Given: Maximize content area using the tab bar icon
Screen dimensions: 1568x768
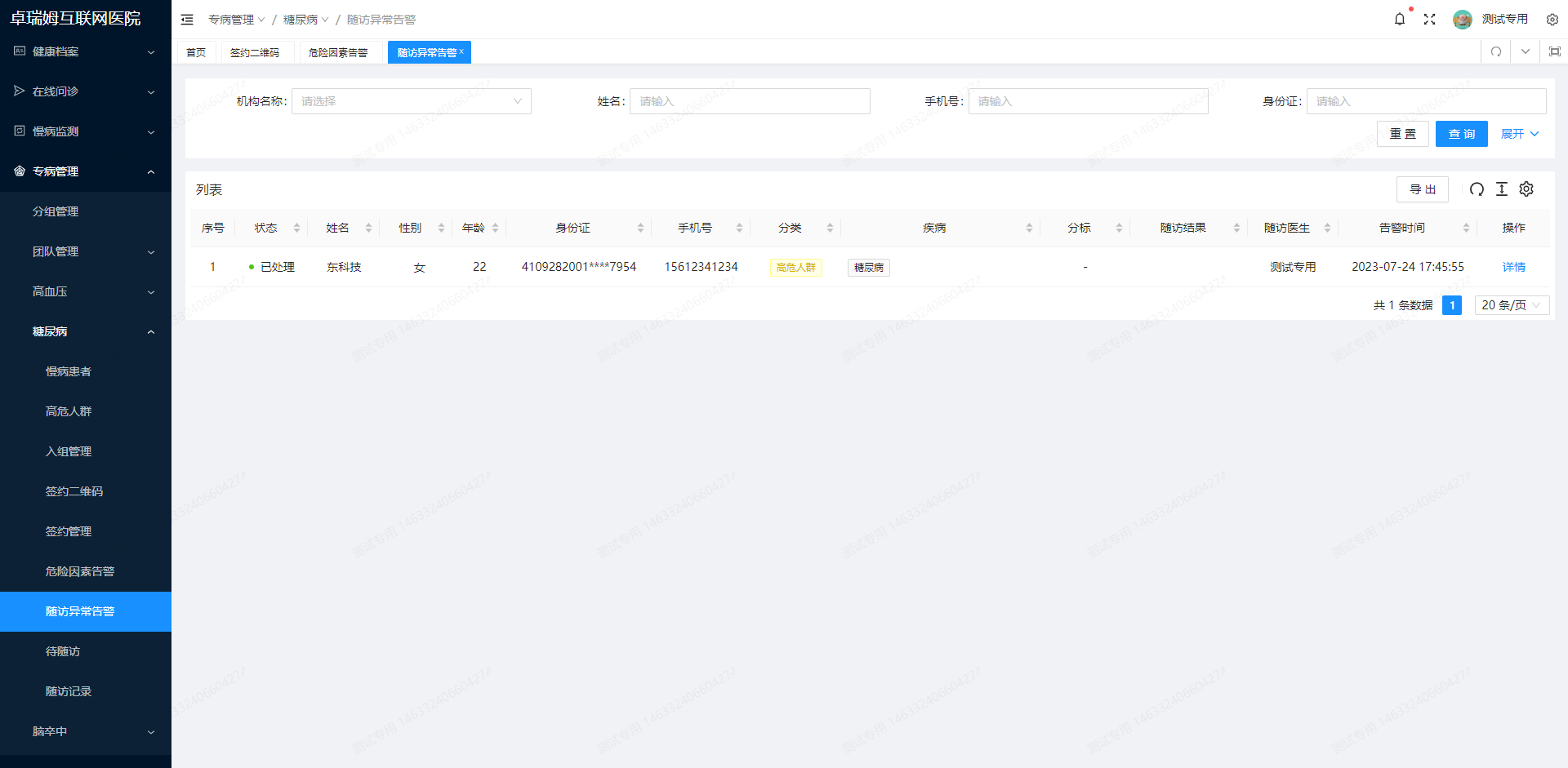Looking at the screenshot, I should pyautogui.click(x=1555, y=51).
